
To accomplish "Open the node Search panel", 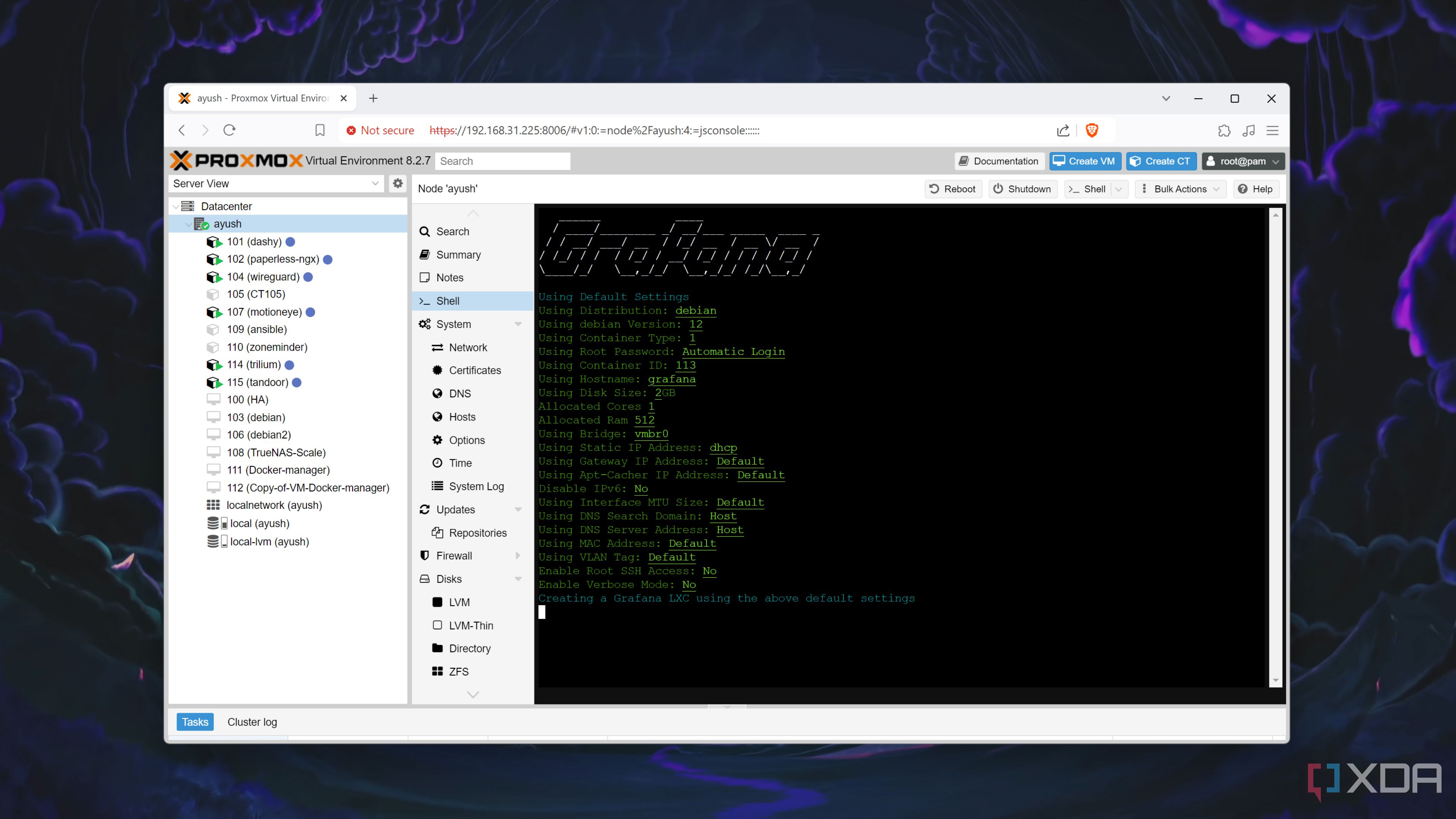I will (472, 231).
